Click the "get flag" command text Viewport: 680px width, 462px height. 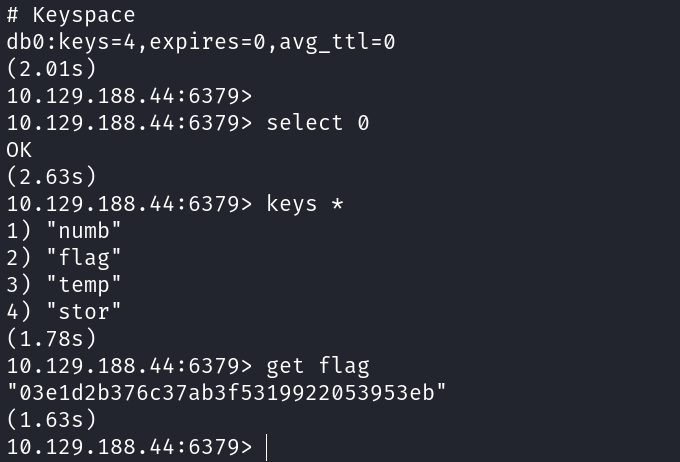coord(317,366)
